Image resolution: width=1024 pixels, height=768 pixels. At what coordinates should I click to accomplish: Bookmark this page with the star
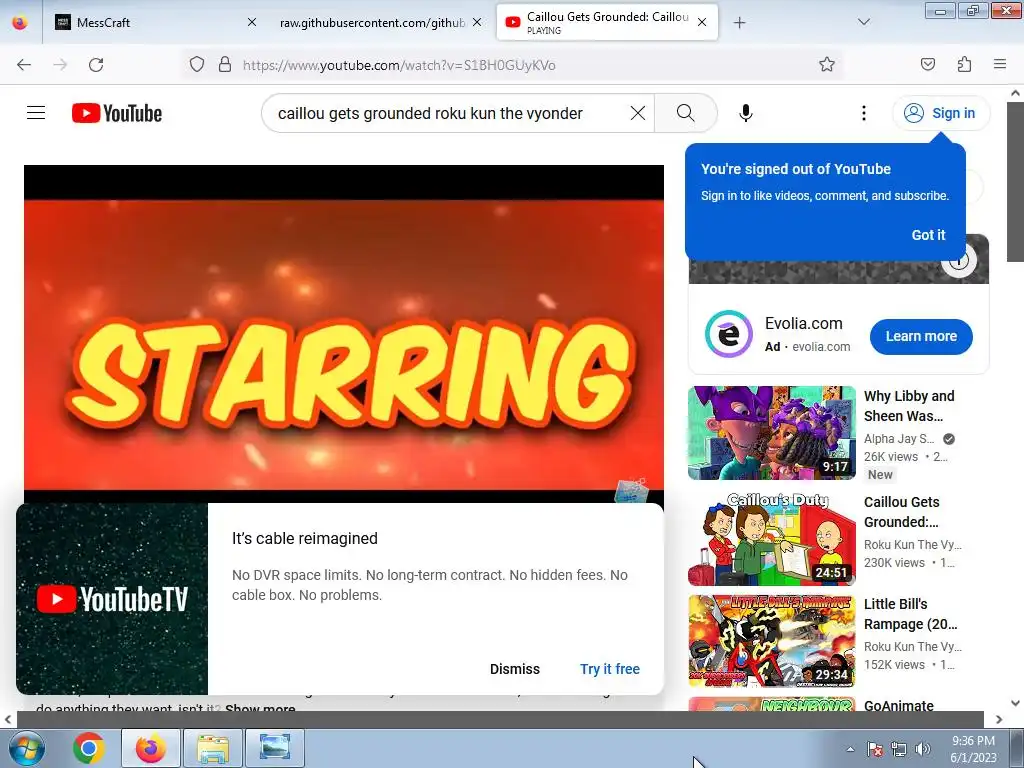[x=827, y=64]
